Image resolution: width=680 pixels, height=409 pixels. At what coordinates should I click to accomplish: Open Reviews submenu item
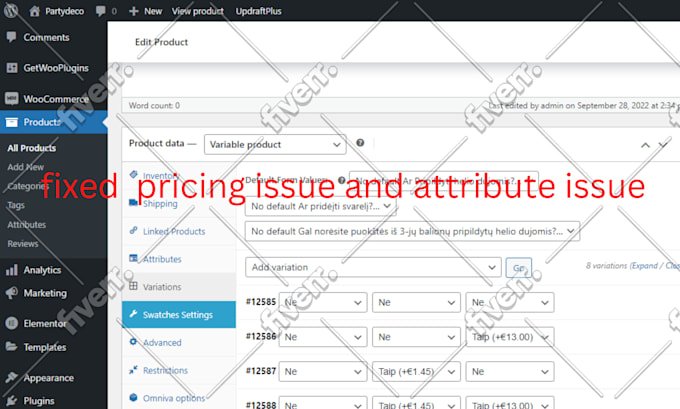(23, 244)
